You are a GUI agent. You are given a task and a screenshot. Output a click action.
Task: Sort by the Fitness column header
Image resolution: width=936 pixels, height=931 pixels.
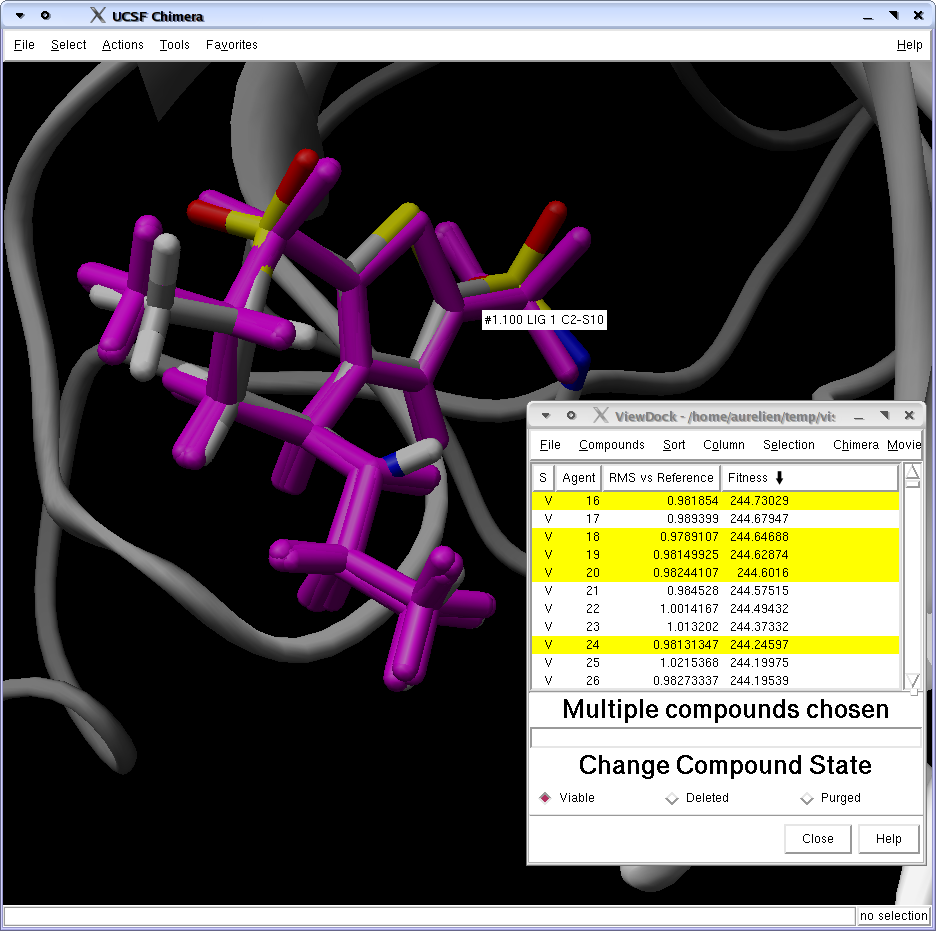coord(809,477)
